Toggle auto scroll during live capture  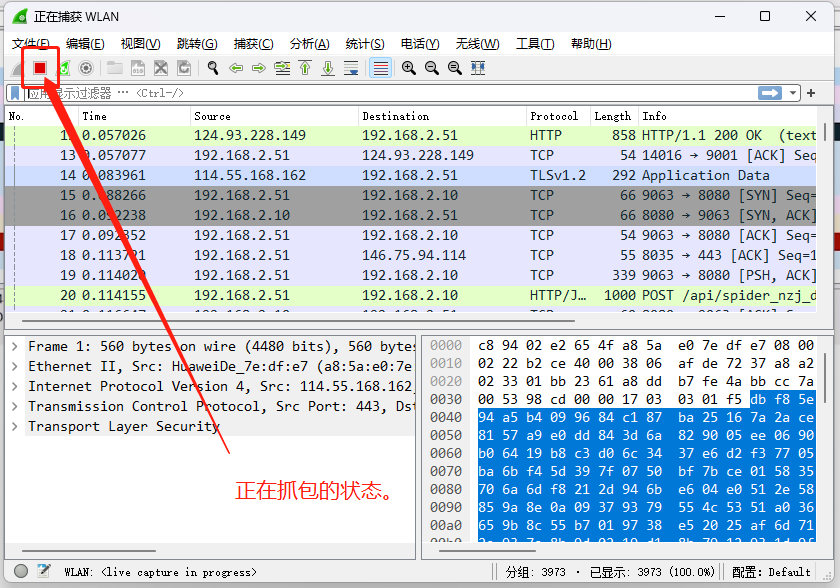[351, 68]
